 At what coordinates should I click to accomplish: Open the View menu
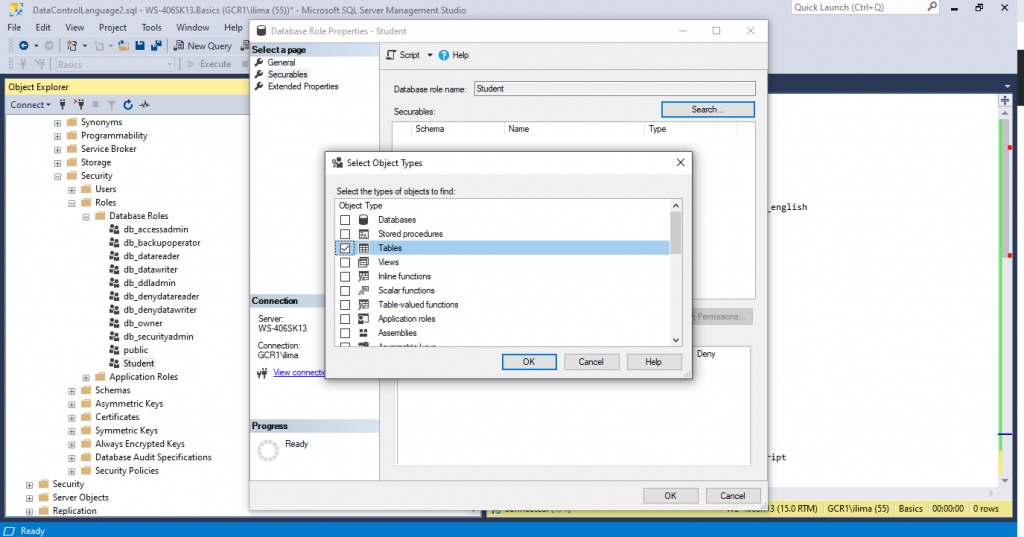[74, 27]
